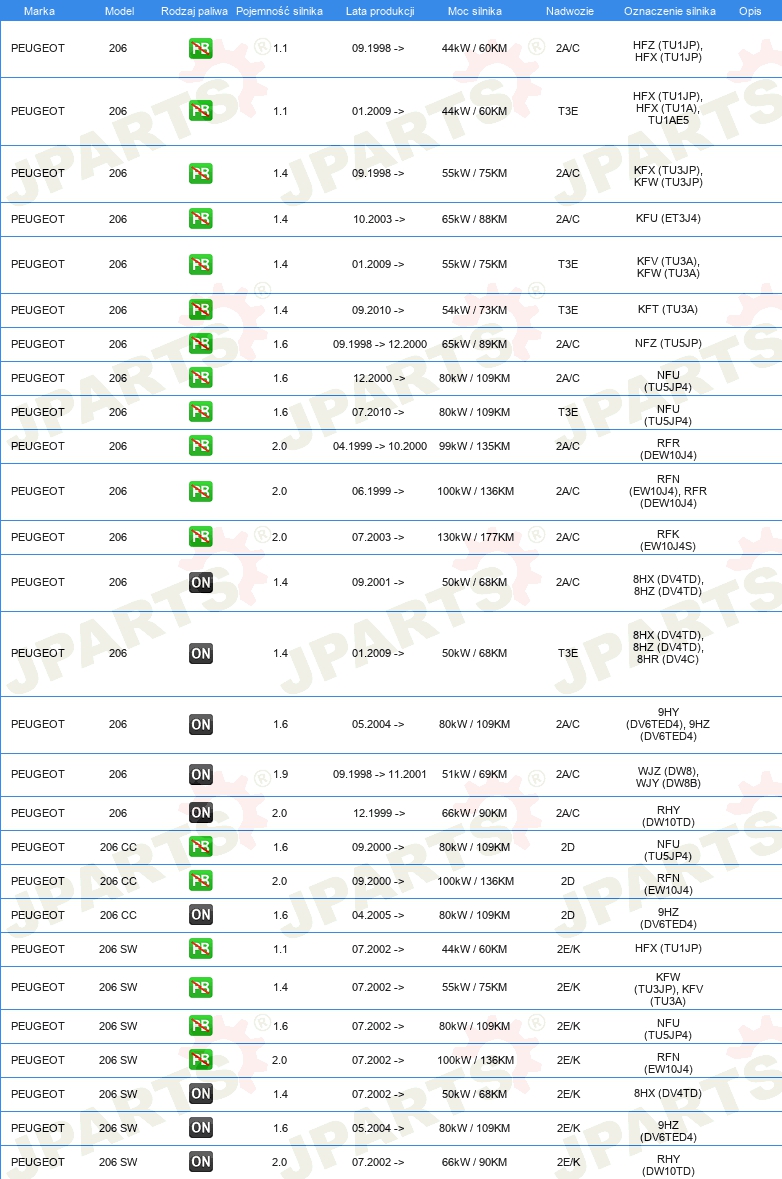782x1179 pixels.
Task: Select petrol icon in the 206 CC 1.6 09.2000 row
Action: (x=200, y=847)
